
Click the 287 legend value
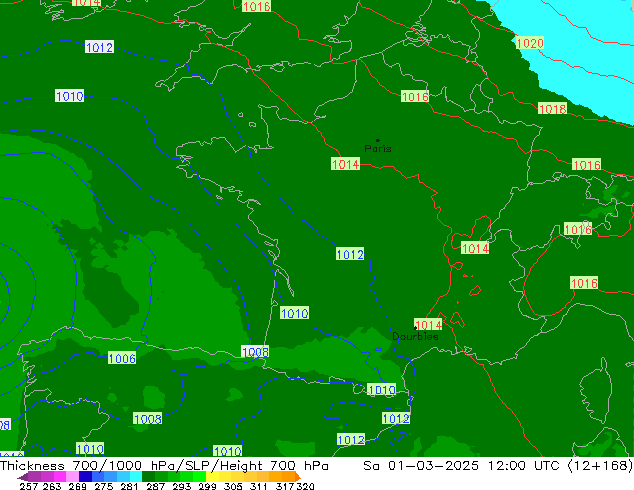155,486
